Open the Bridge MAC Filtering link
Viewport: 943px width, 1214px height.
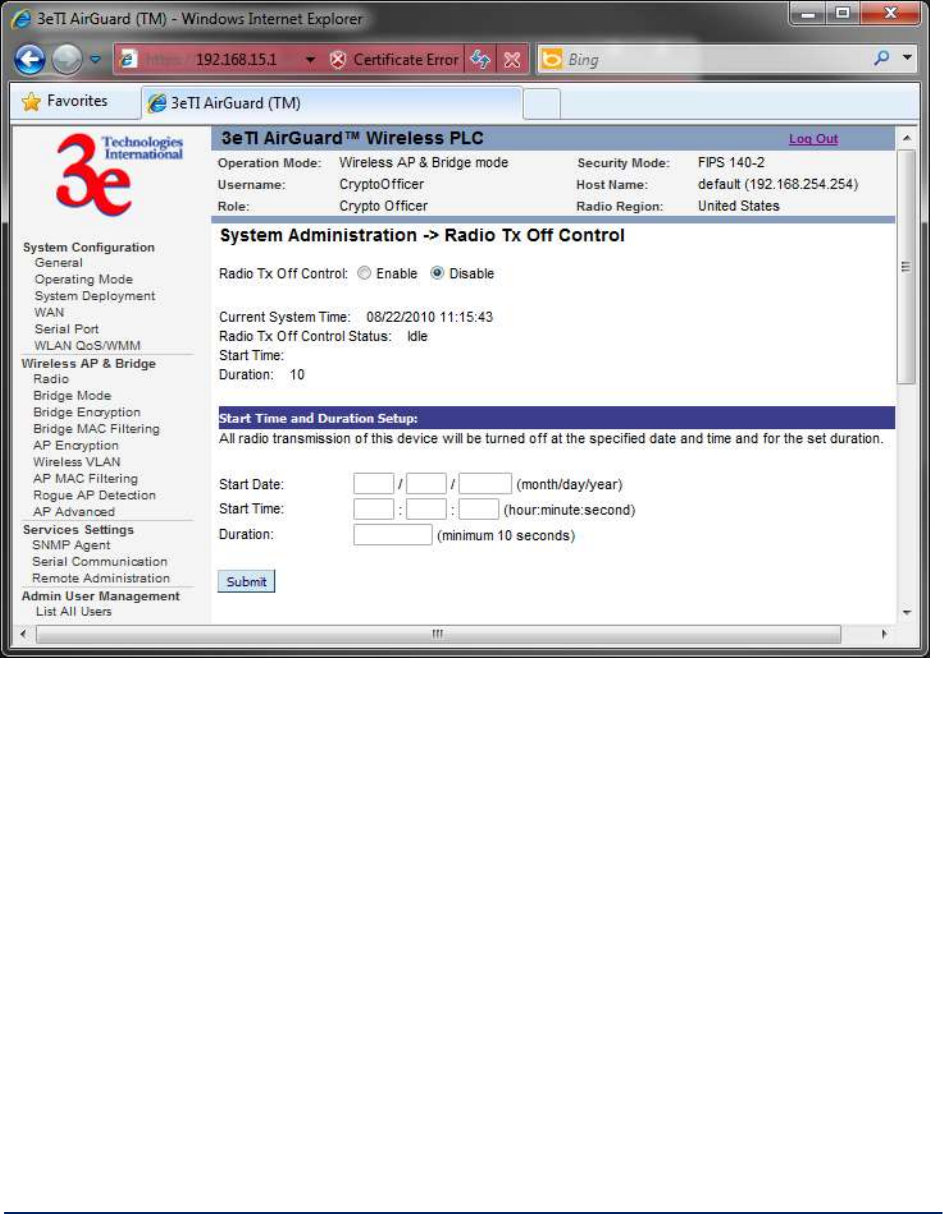coord(96,429)
